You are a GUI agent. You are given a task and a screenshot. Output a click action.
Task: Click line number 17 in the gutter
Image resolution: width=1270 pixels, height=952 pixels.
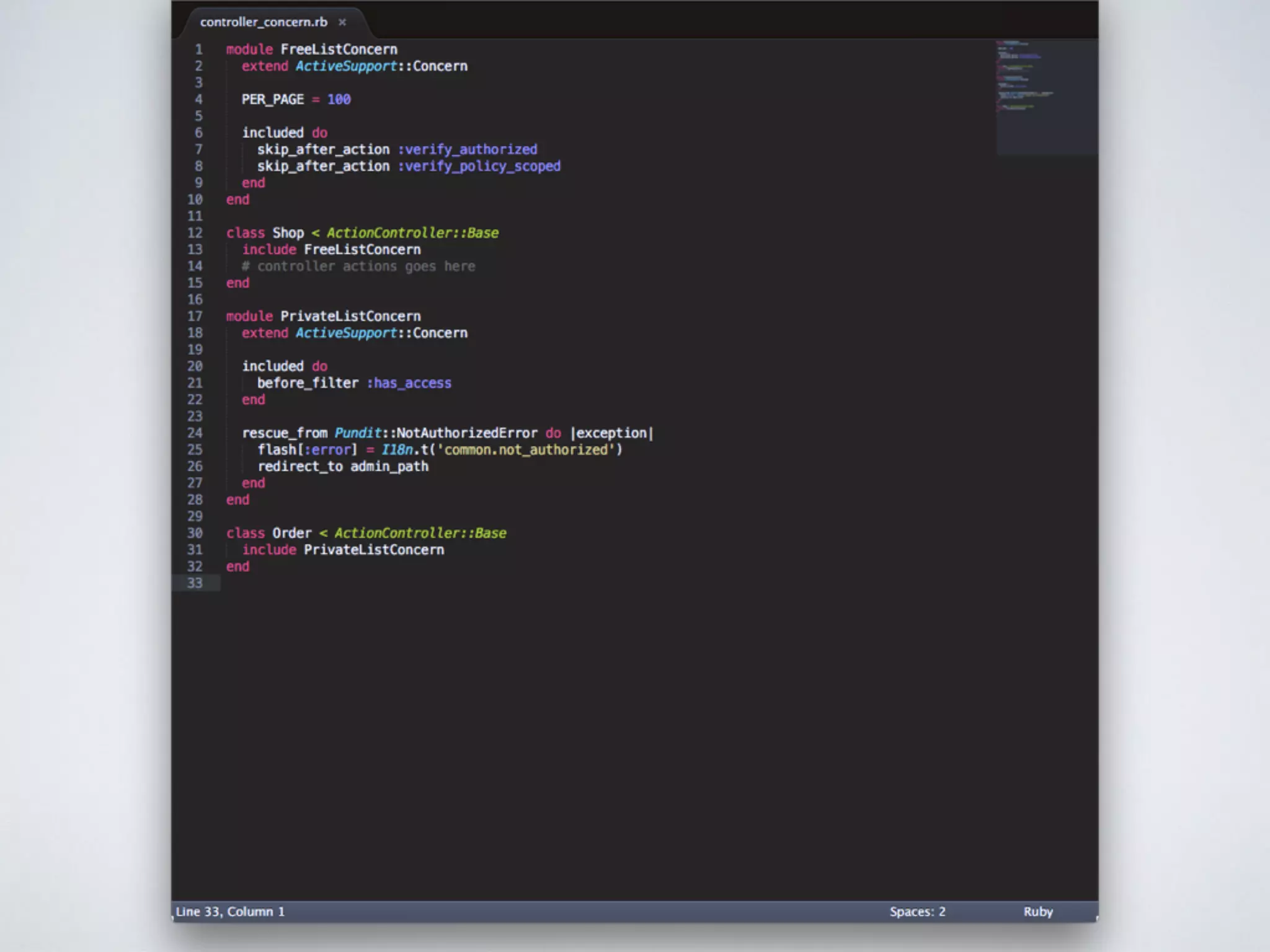click(195, 316)
